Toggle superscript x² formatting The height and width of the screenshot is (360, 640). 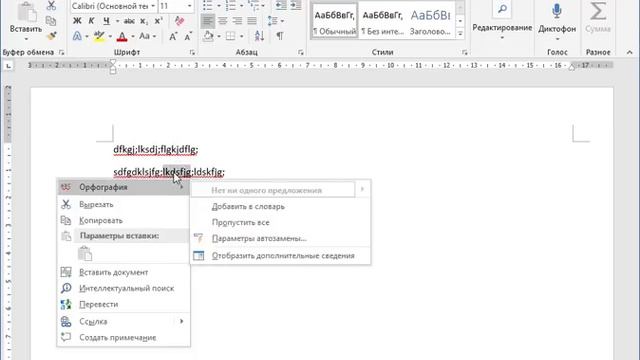(x=158, y=21)
